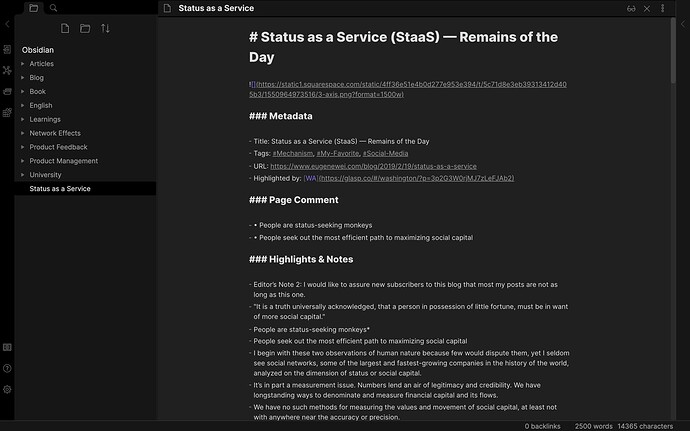This screenshot has width=690, height=431.
Task: Click the editor vertical scrollbar thumb
Action: click(673, 51)
